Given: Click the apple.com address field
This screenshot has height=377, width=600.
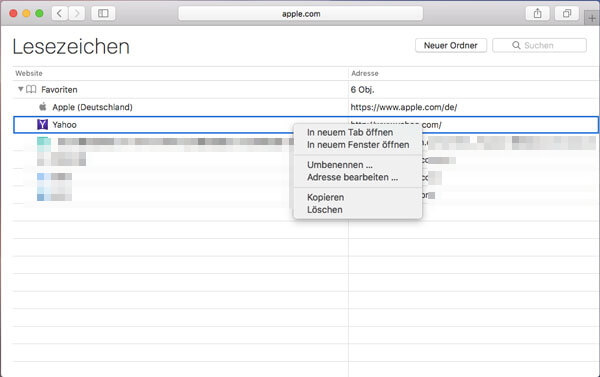Looking at the screenshot, I should (301, 14).
